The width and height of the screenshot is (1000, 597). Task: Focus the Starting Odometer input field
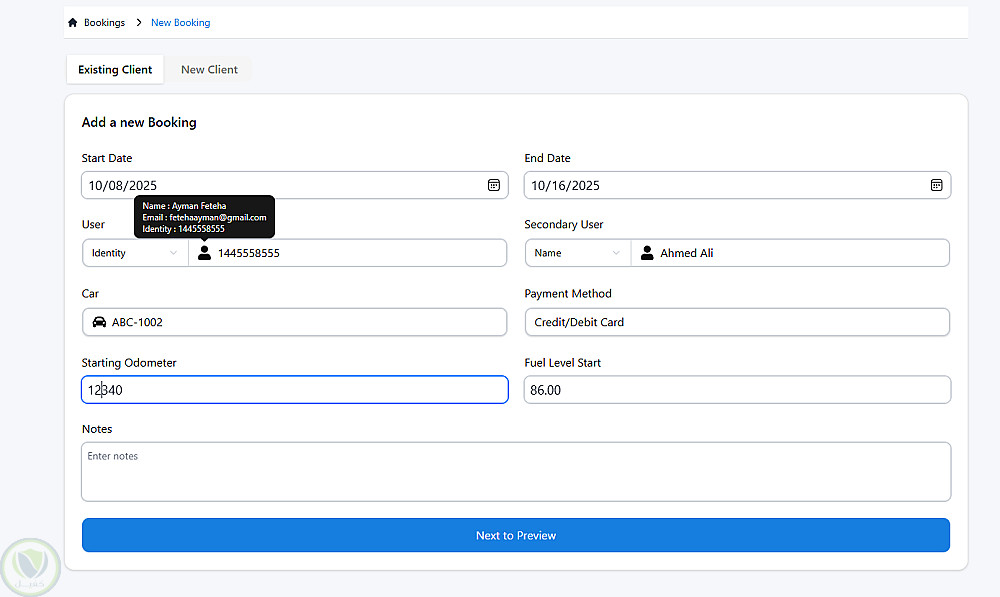(295, 390)
